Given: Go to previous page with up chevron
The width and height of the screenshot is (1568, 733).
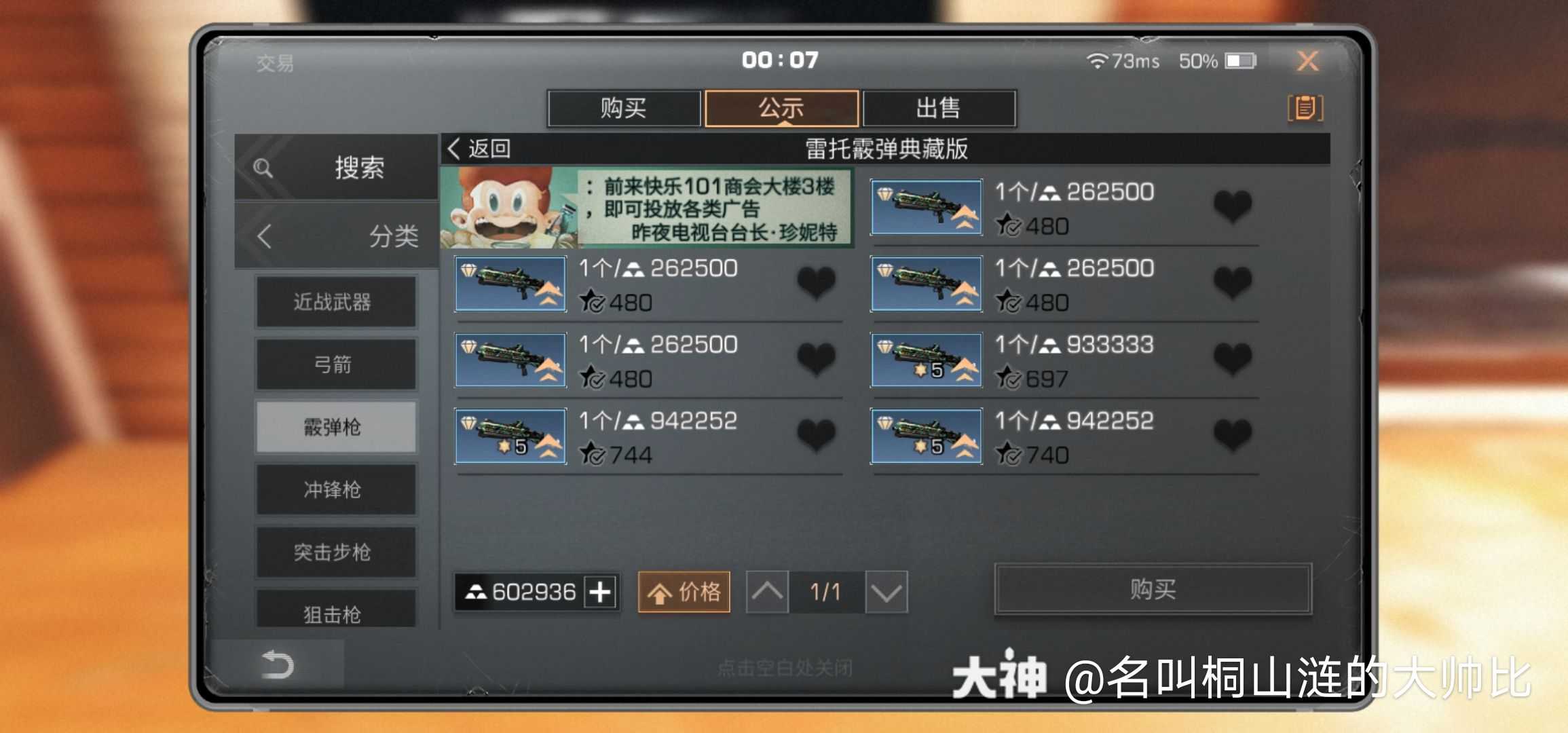Looking at the screenshot, I should click(x=767, y=593).
